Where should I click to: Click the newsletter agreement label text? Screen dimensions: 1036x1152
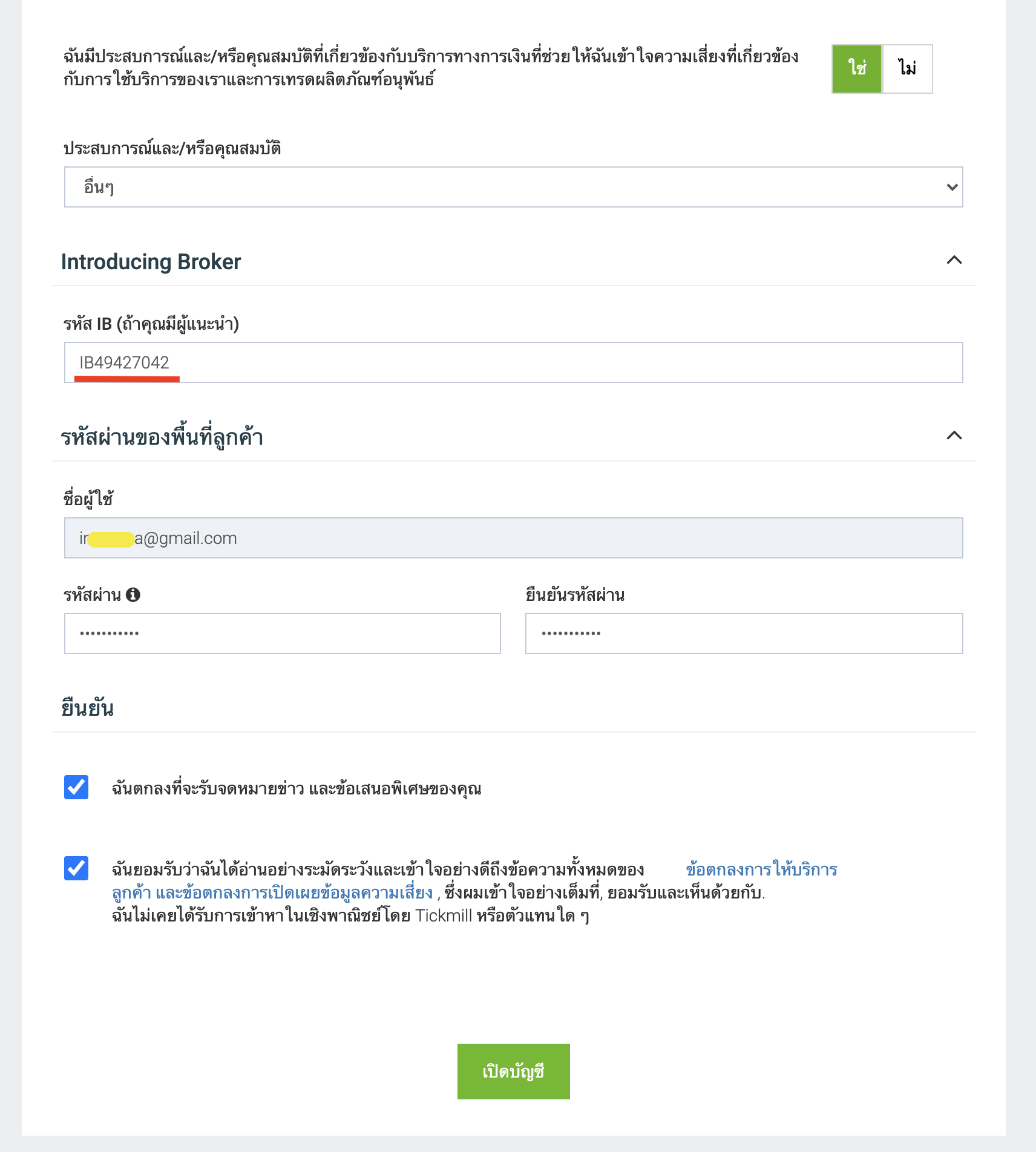click(297, 789)
